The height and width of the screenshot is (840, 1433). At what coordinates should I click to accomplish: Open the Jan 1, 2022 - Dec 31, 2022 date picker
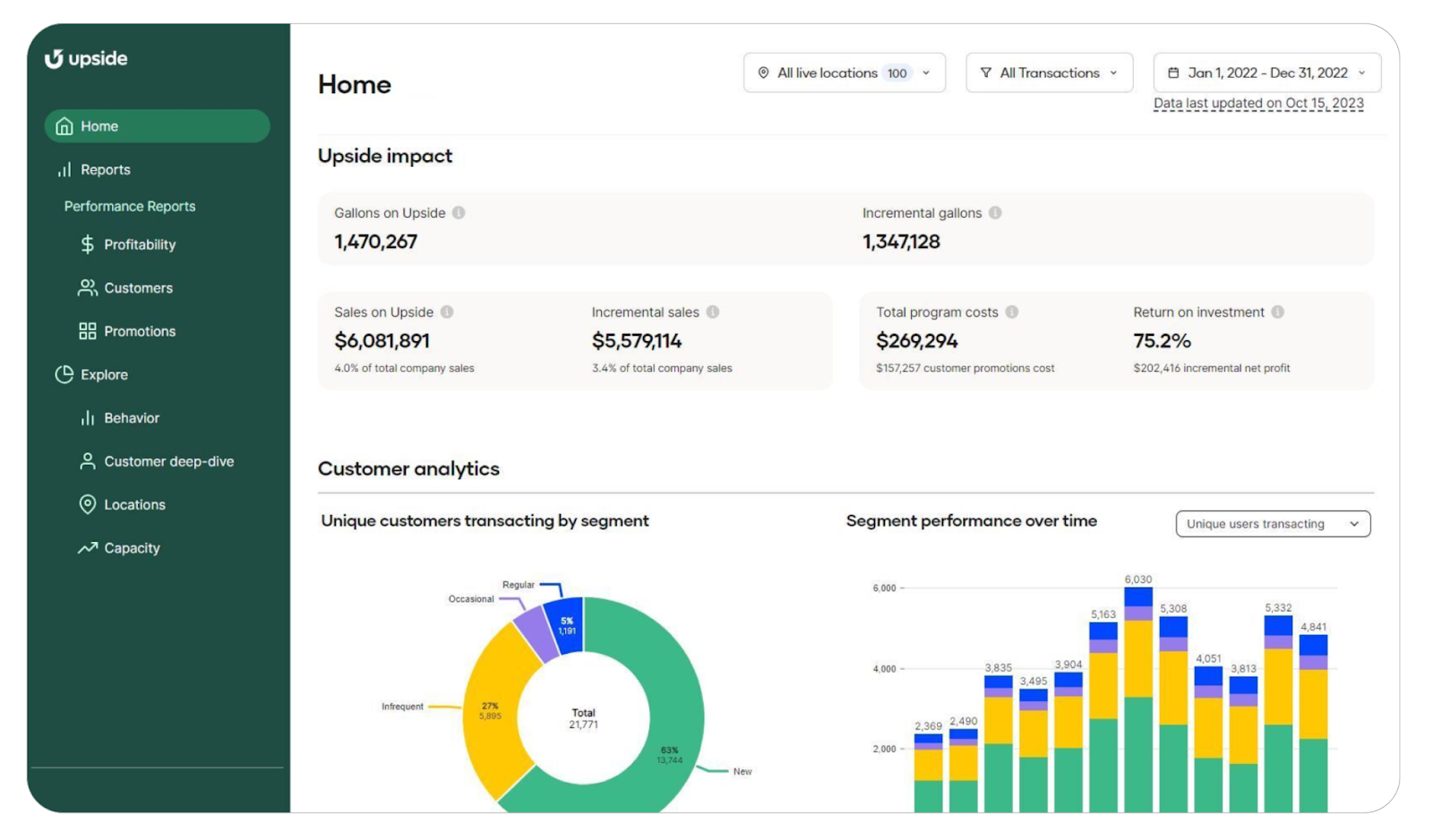(x=1267, y=73)
